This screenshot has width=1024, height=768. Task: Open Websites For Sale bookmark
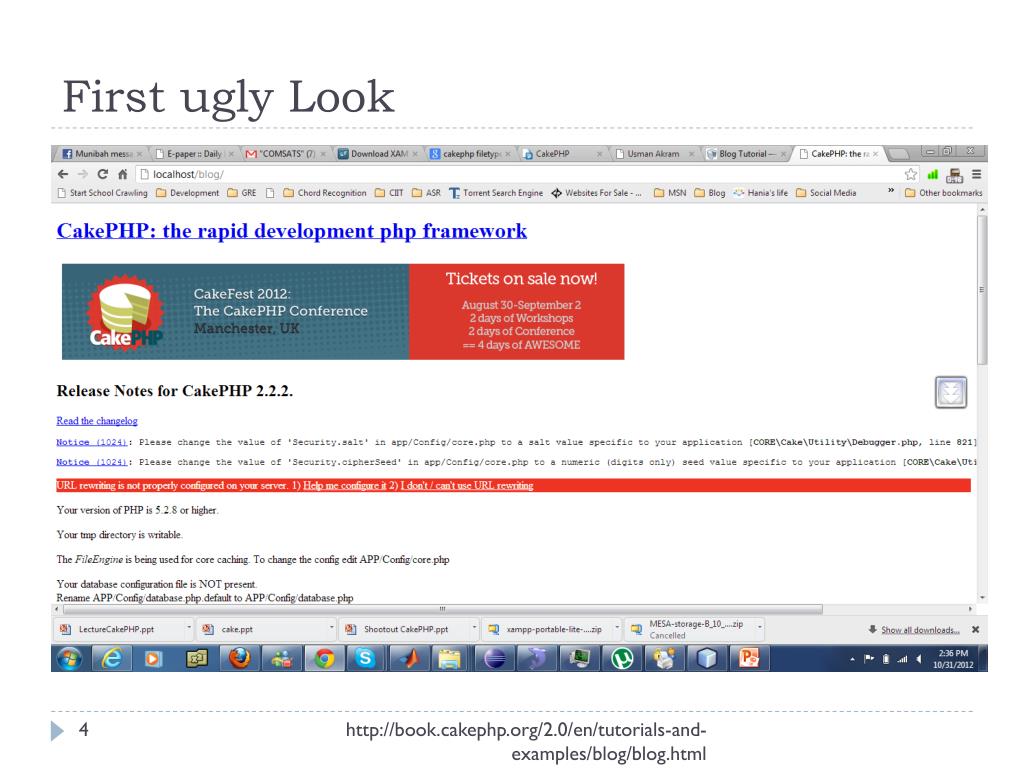click(597, 193)
